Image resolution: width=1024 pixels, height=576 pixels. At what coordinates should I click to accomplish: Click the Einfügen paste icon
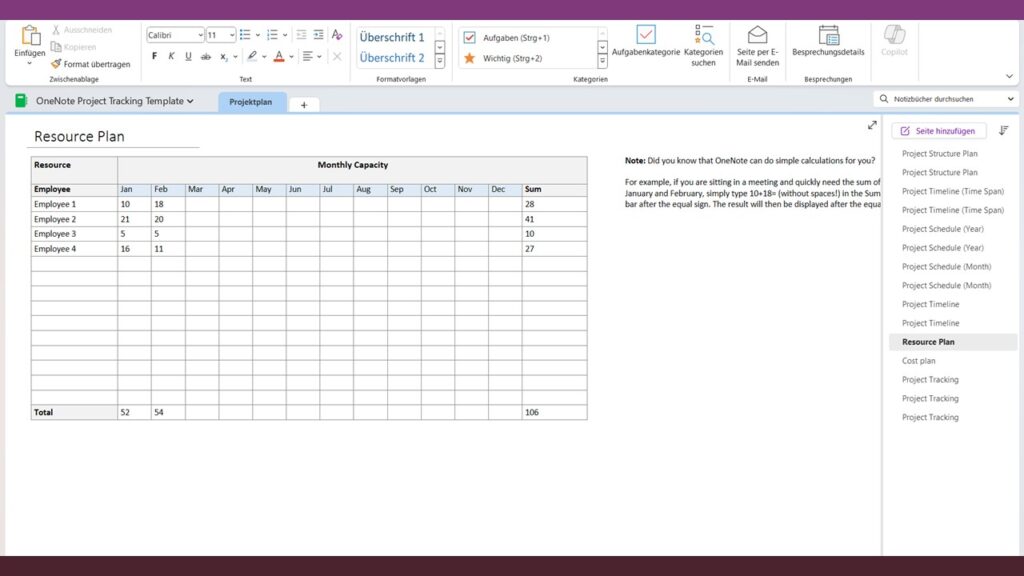click(29, 35)
